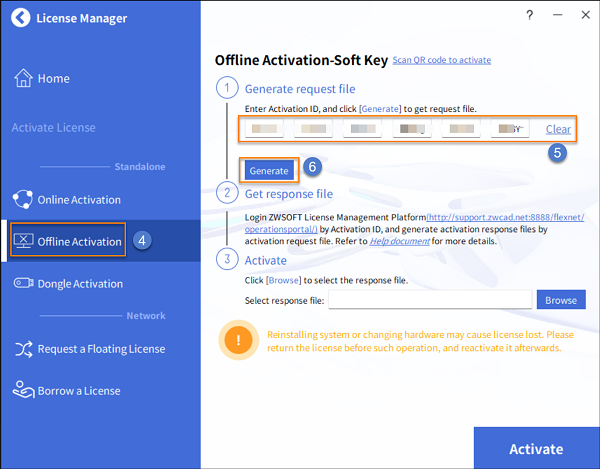Click the Select response file input field
The width and height of the screenshot is (600, 469).
[430, 300]
